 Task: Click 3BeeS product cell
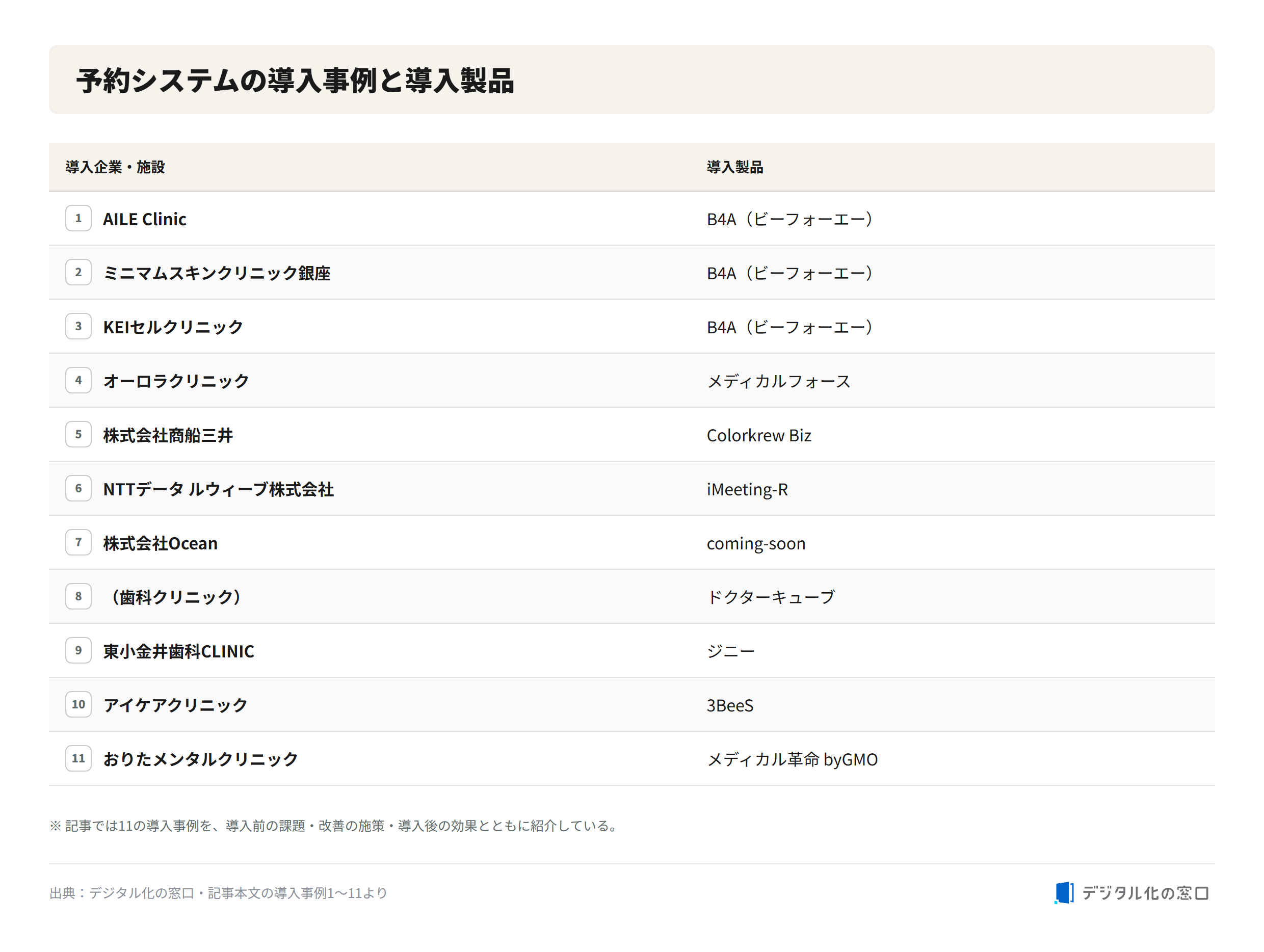[730, 706]
